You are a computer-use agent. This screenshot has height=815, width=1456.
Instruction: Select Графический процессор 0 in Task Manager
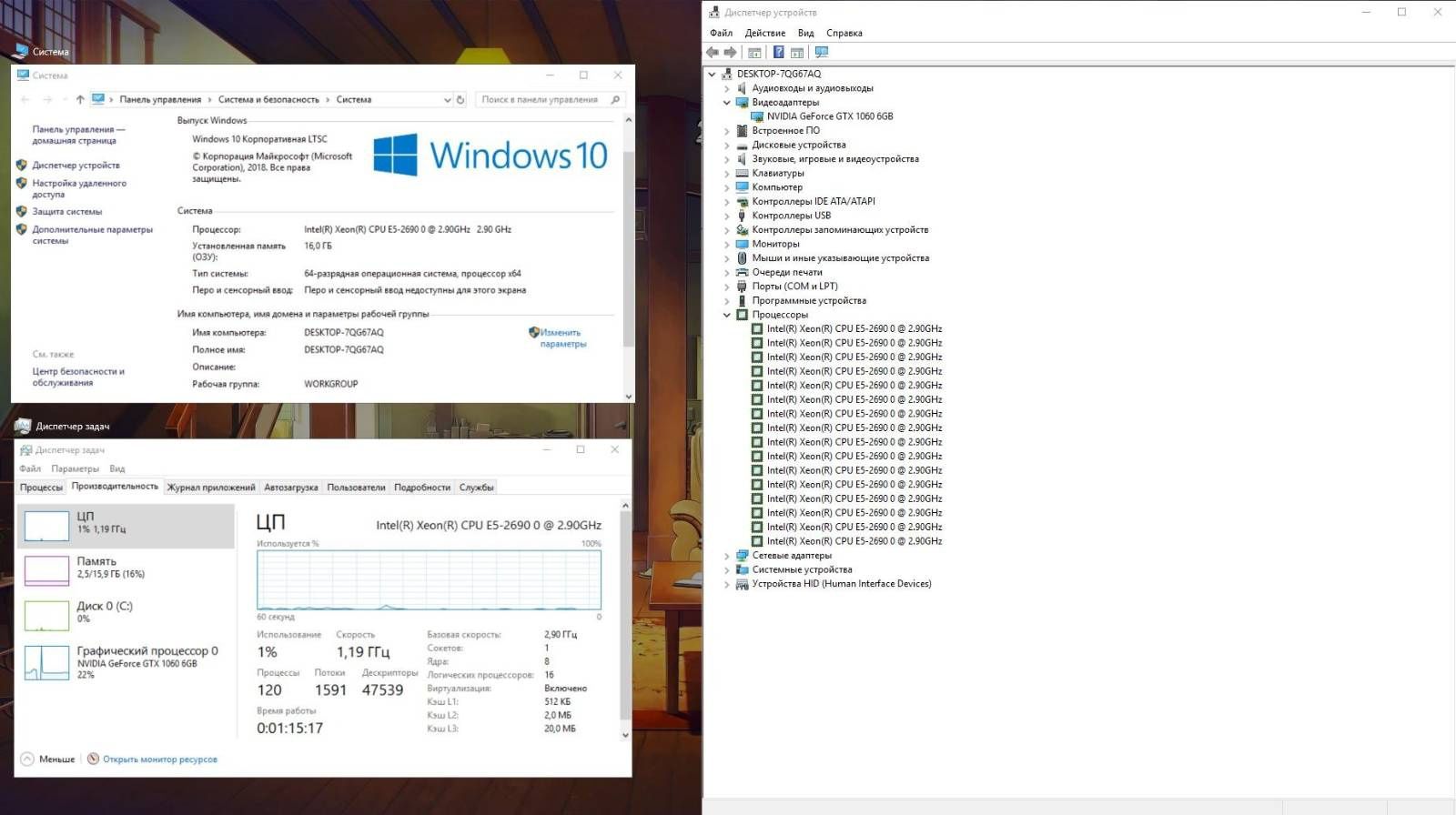[x=126, y=662]
